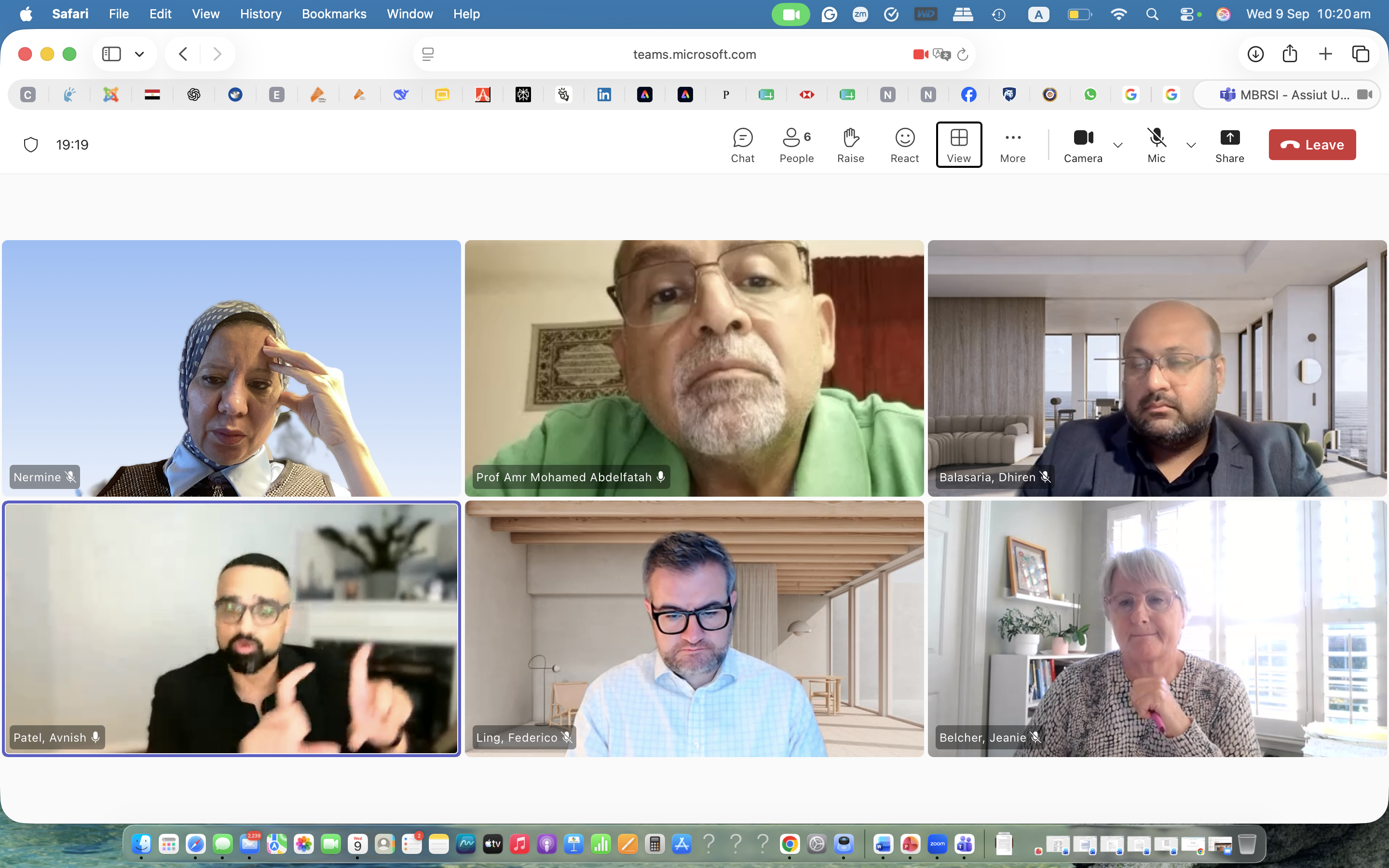Select Patel, Avnish video tile

pyautogui.click(x=231, y=629)
